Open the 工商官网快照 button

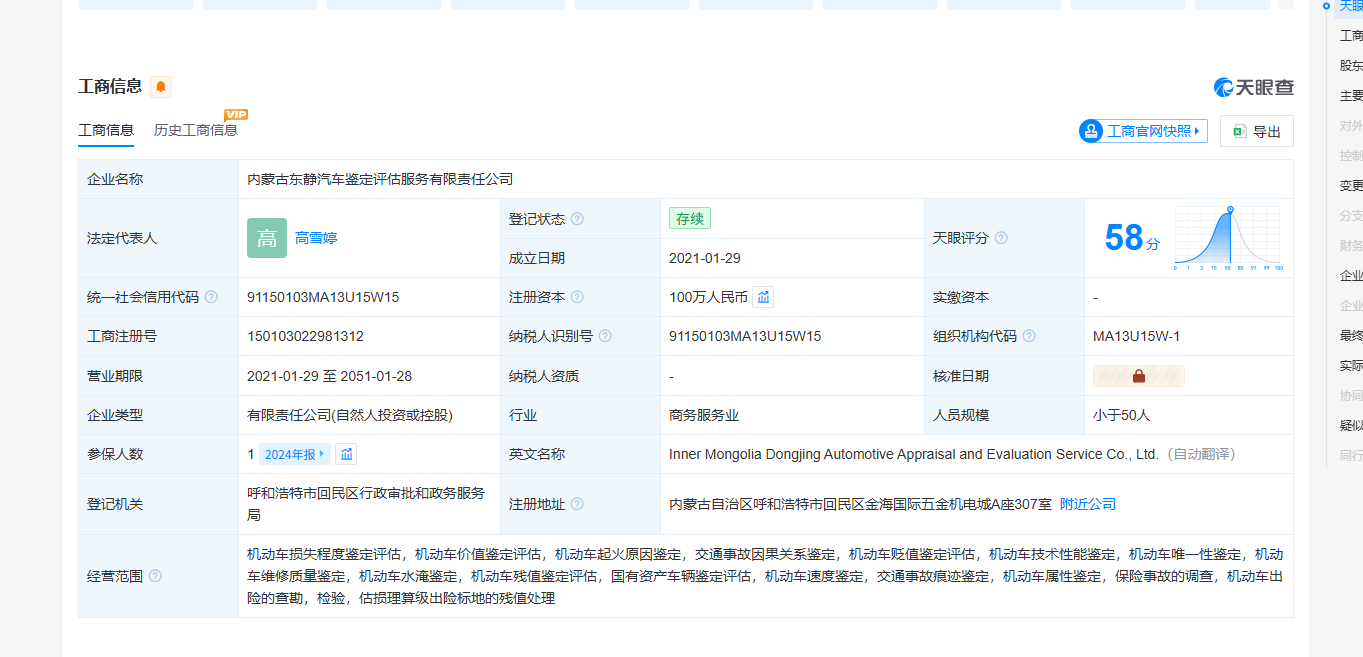(1143, 131)
